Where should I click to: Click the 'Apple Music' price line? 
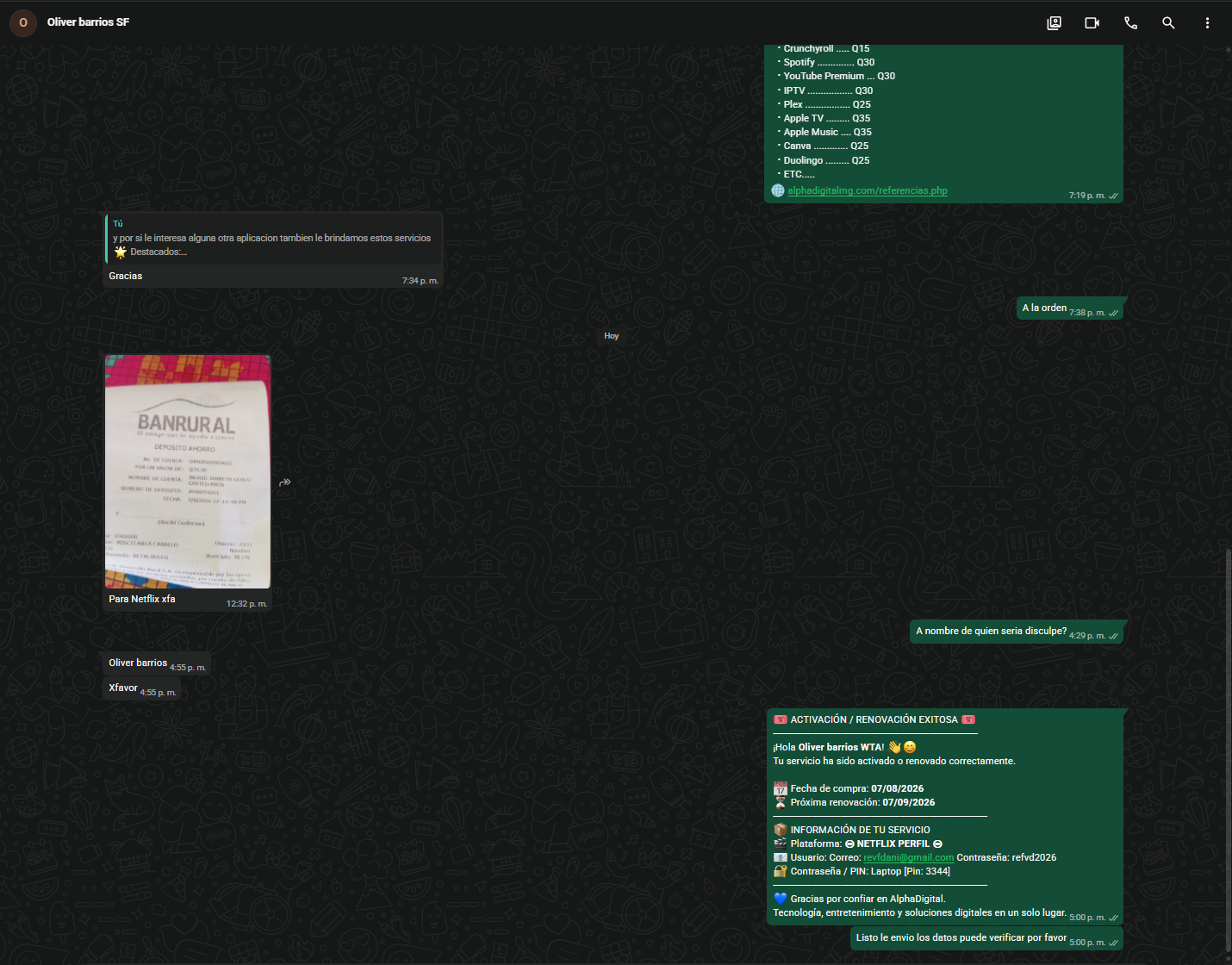coord(824,132)
